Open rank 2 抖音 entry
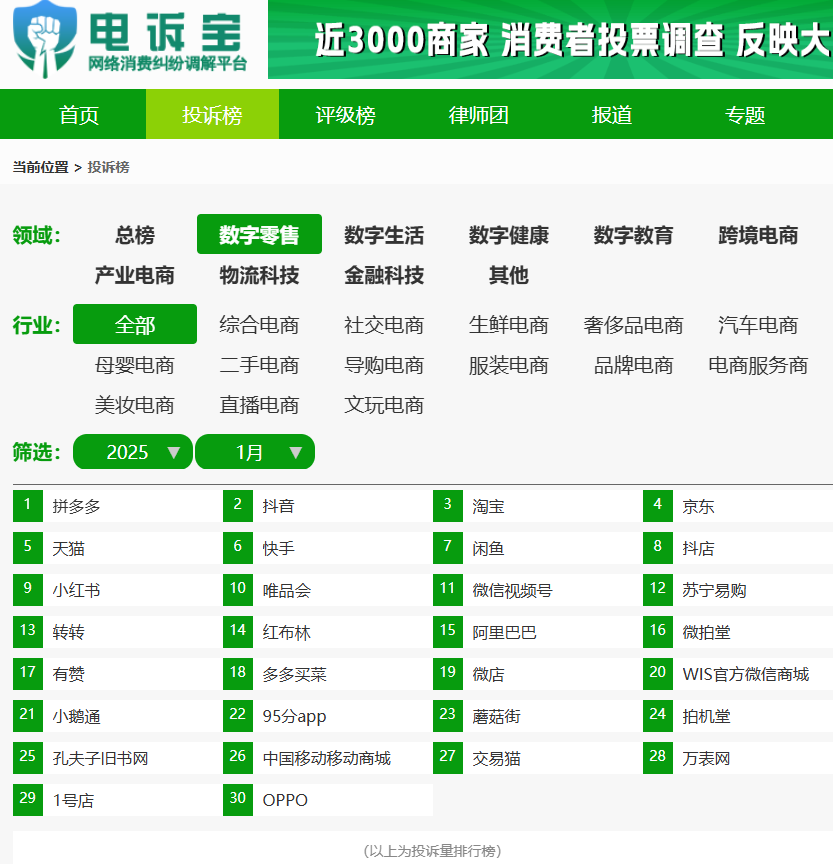 point(328,506)
